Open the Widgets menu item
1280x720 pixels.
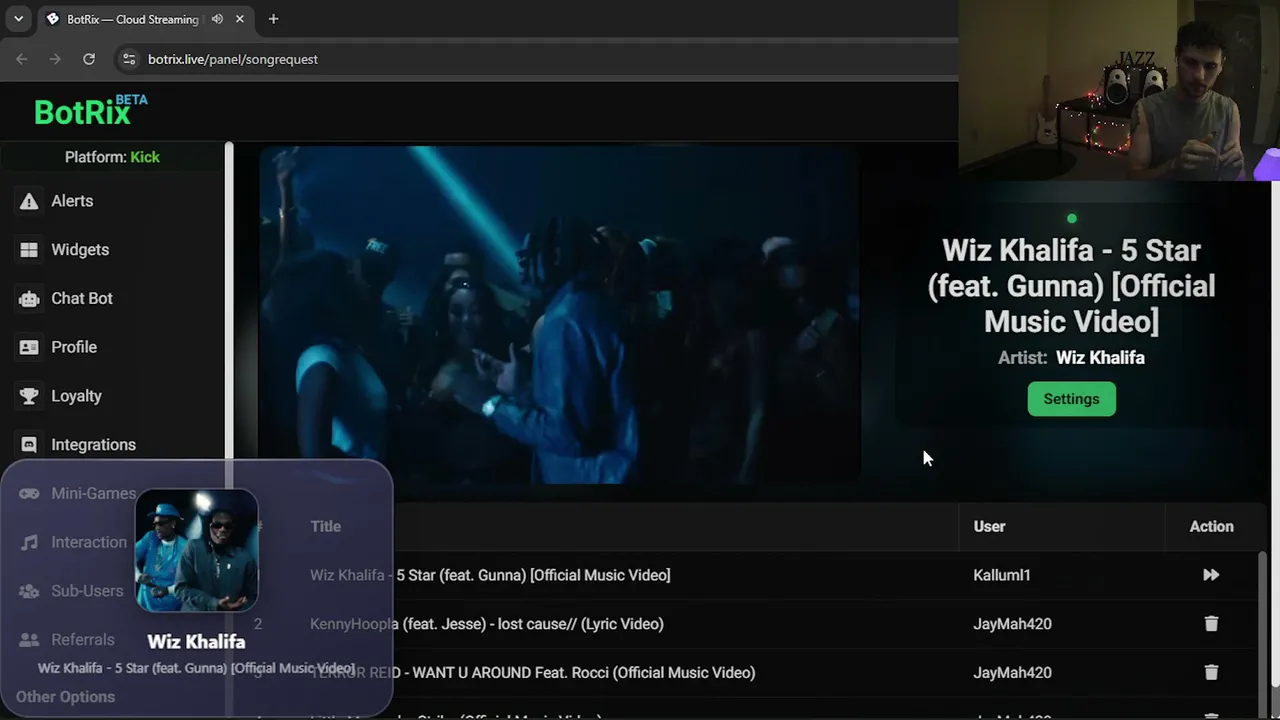click(80, 250)
